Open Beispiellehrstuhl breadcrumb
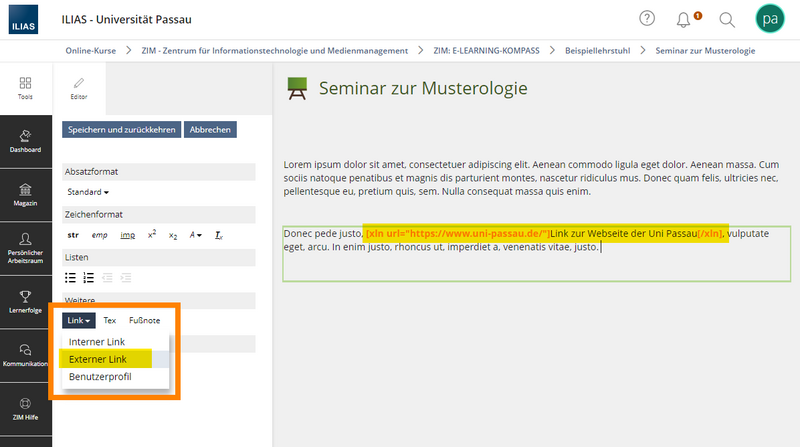The width and height of the screenshot is (800, 447). (x=597, y=51)
